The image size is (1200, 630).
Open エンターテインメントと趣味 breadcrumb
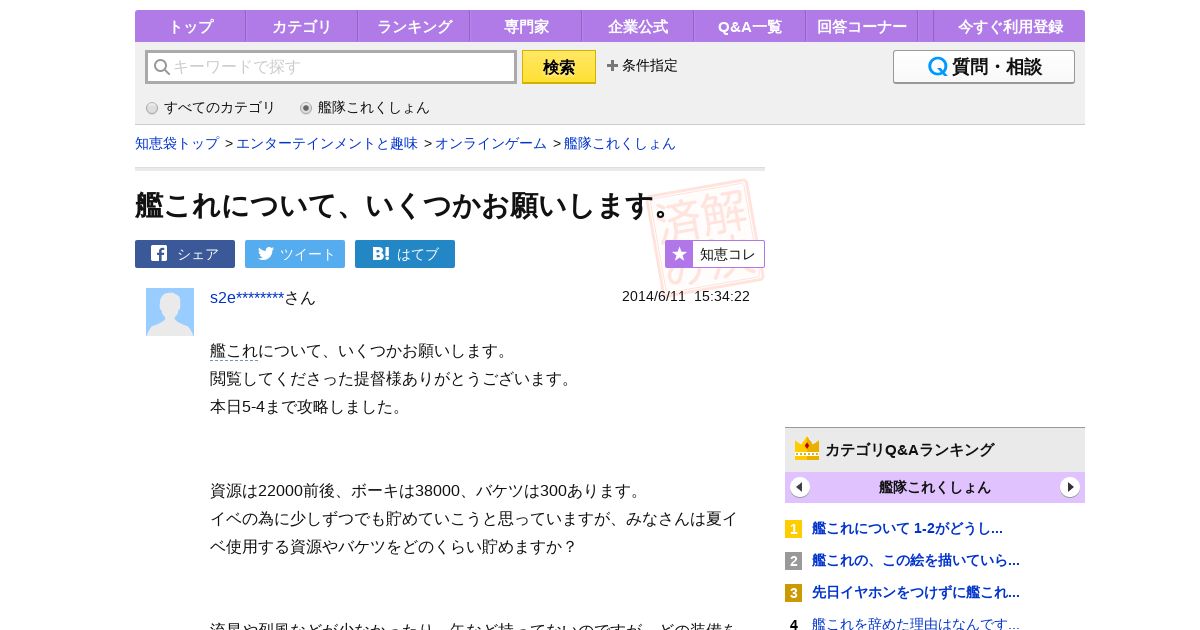click(327, 144)
